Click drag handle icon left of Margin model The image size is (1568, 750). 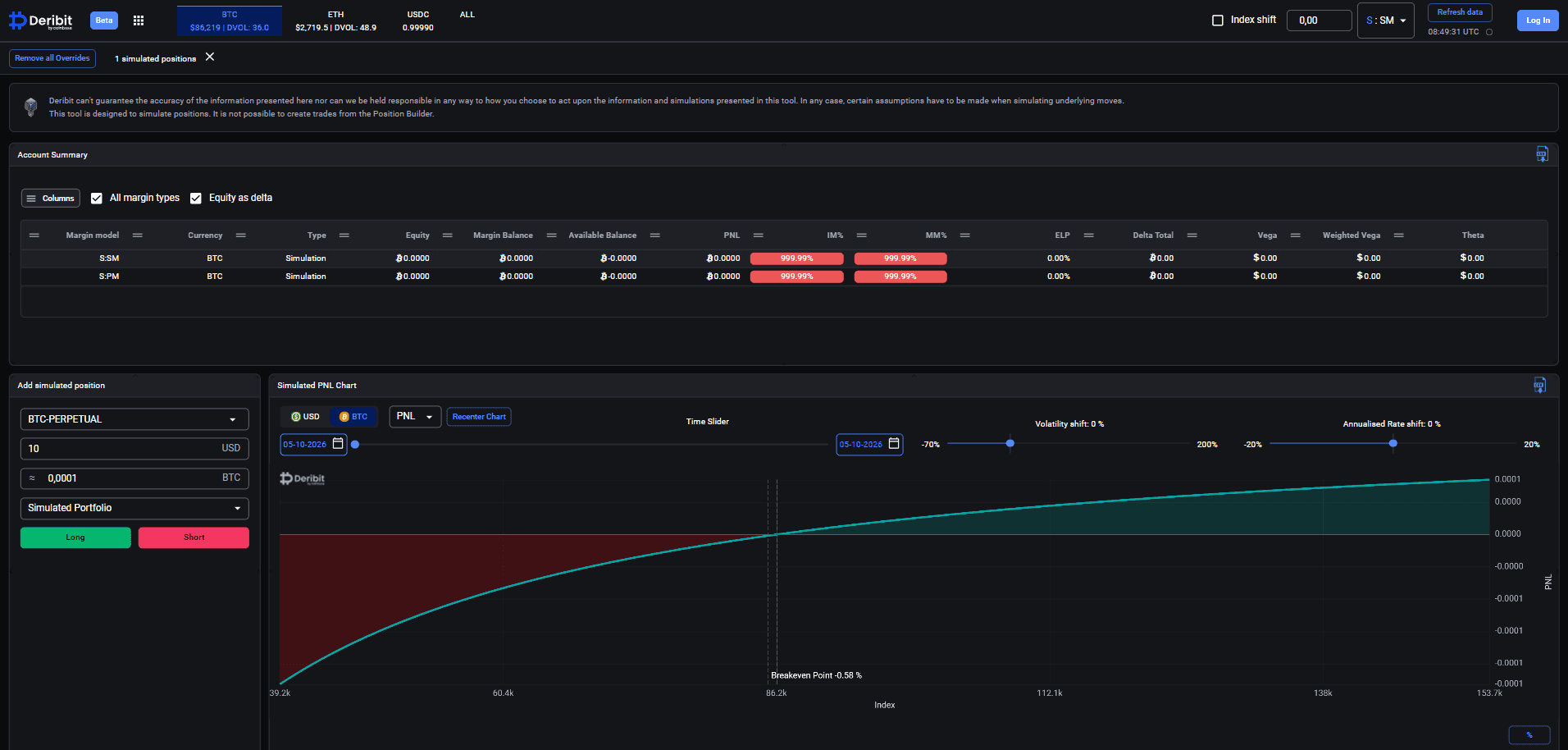tap(34, 236)
